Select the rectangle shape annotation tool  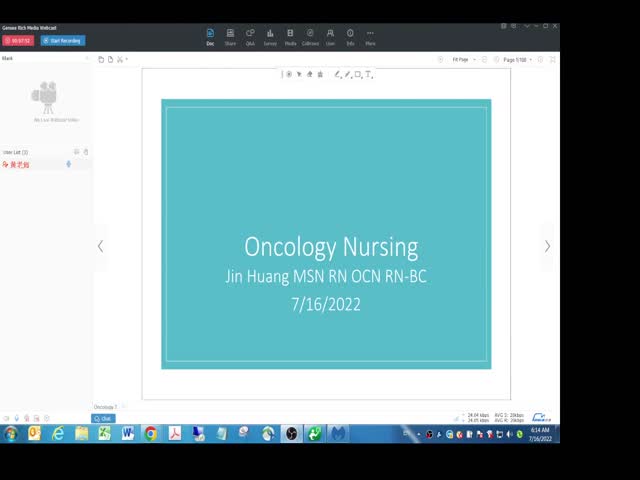coord(358,74)
